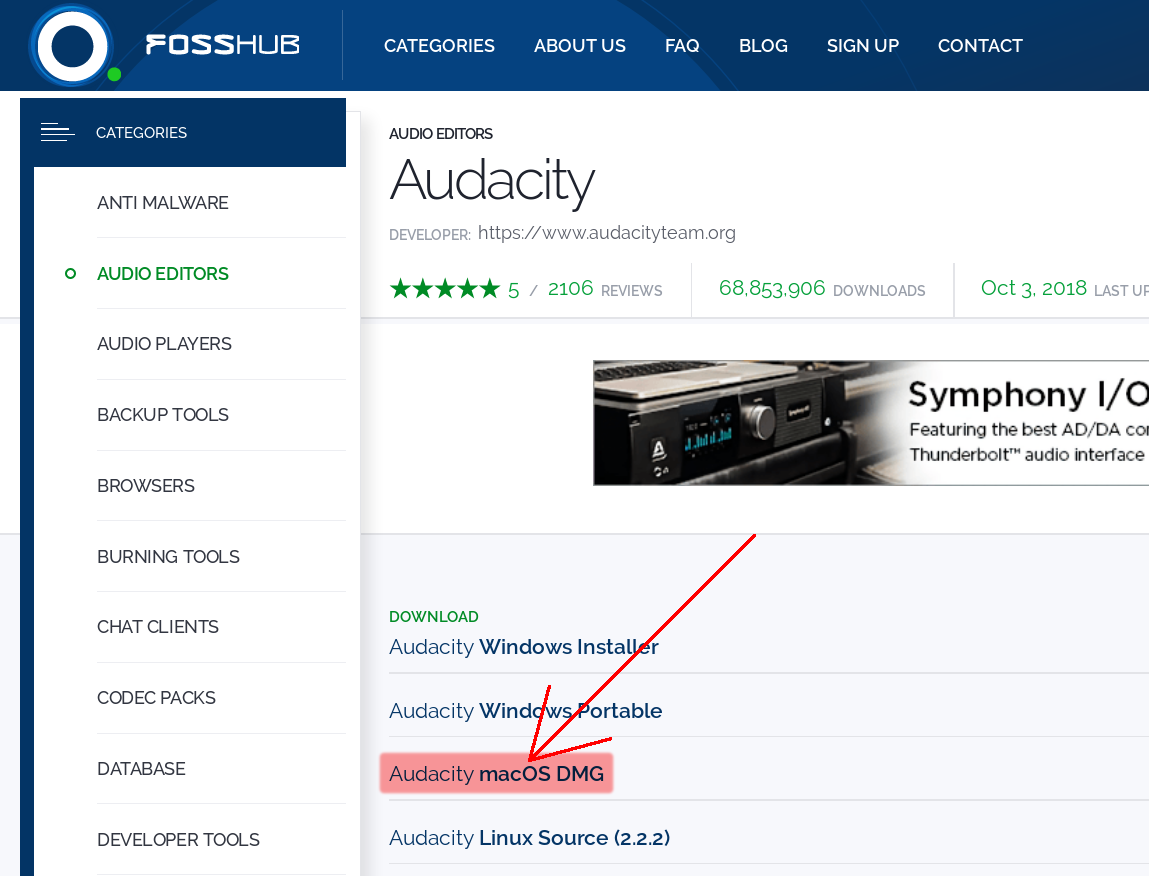Download Audacity Linux Source (2.2.2)
This screenshot has width=1149, height=876.
click(529, 837)
